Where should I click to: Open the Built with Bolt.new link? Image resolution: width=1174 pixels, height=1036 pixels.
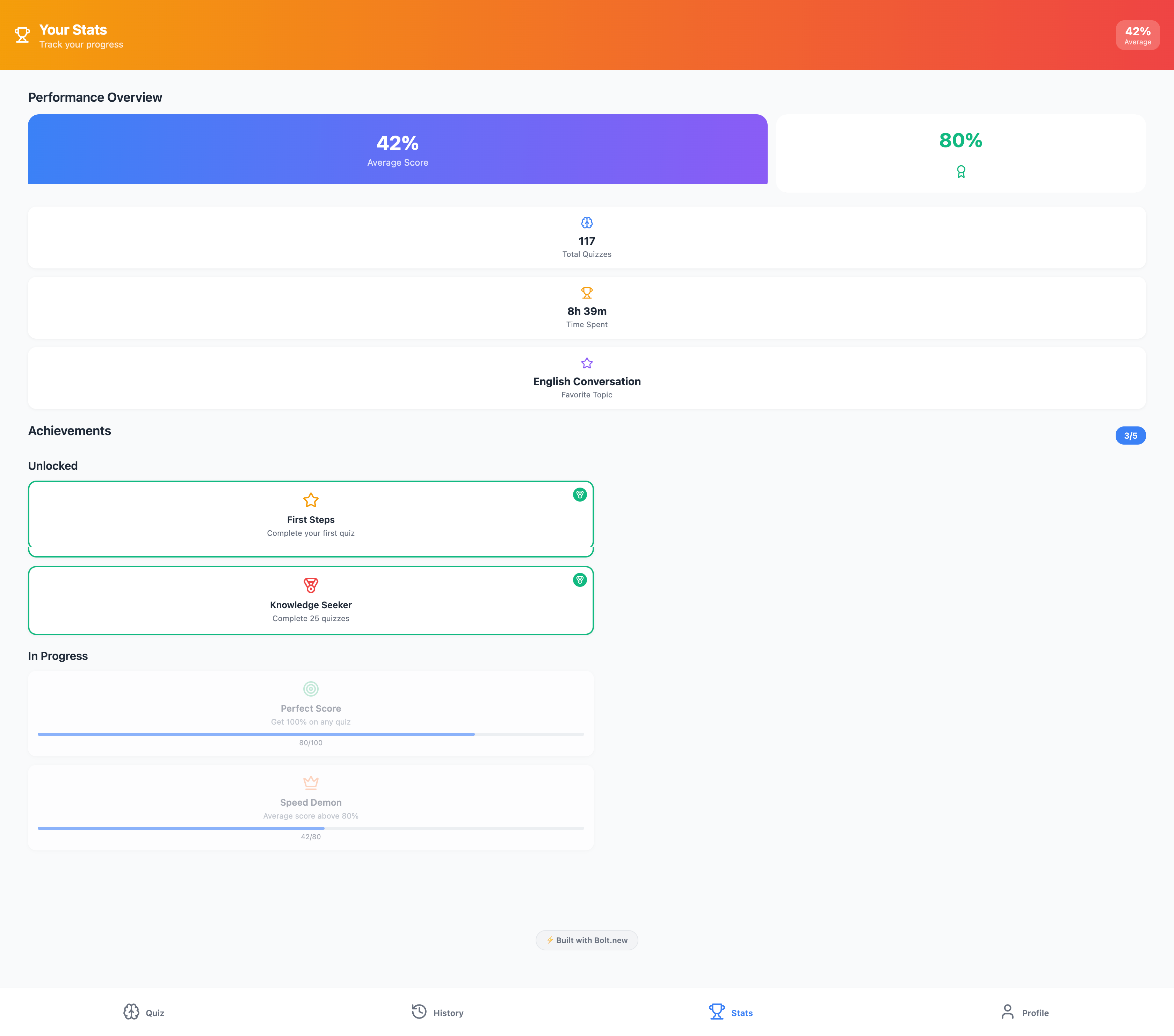(586, 940)
